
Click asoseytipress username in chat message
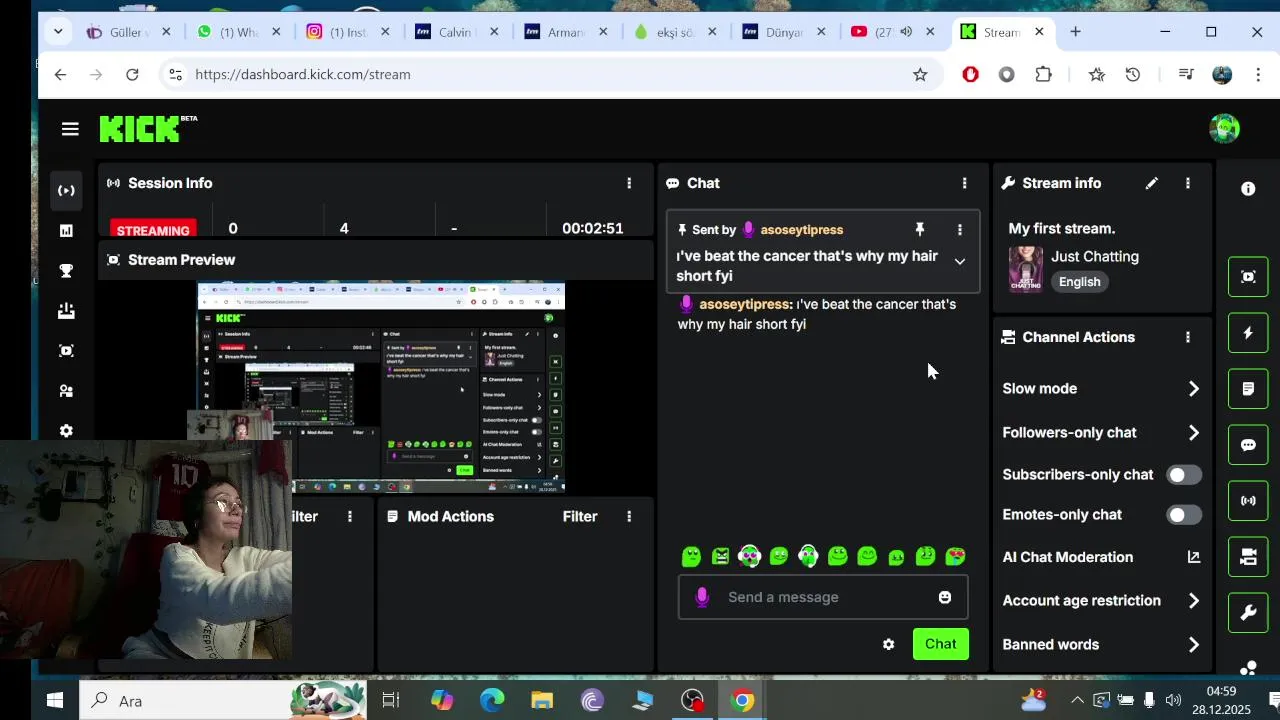pos(744,304)
